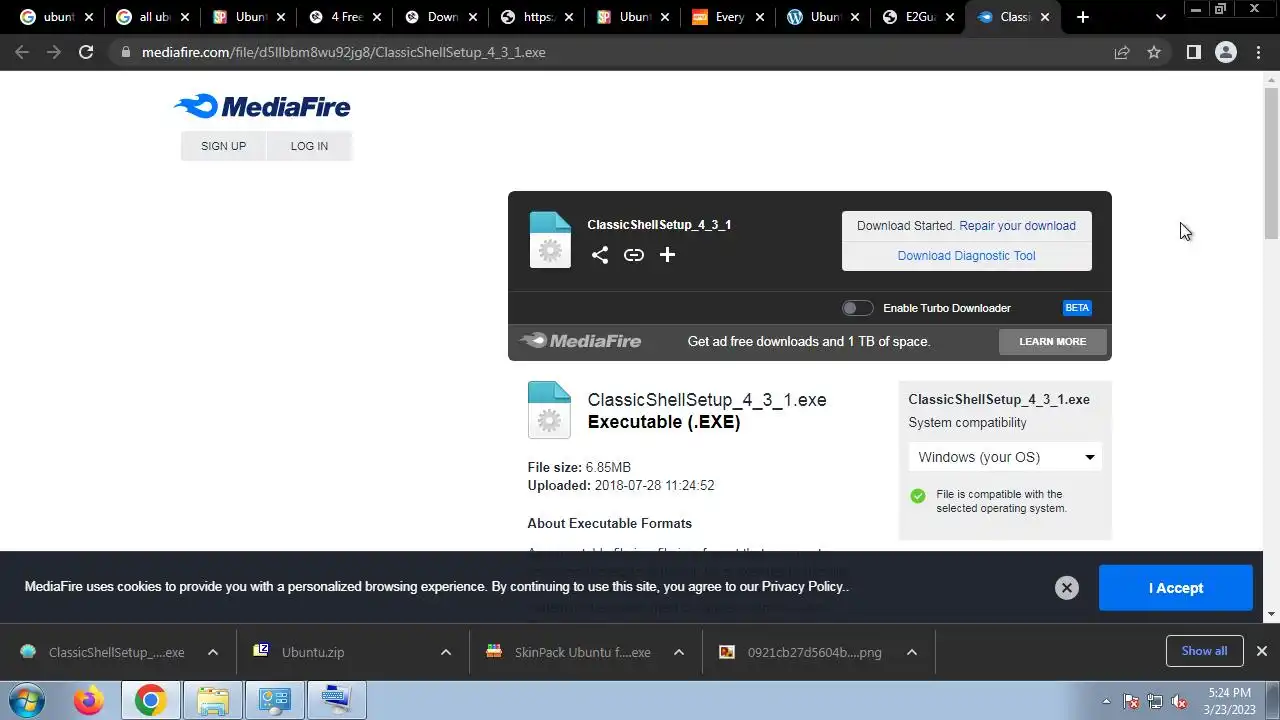Bookmark this page with the star icon
This screenshot has width=1280, height=720.
tap(1154, 52)
